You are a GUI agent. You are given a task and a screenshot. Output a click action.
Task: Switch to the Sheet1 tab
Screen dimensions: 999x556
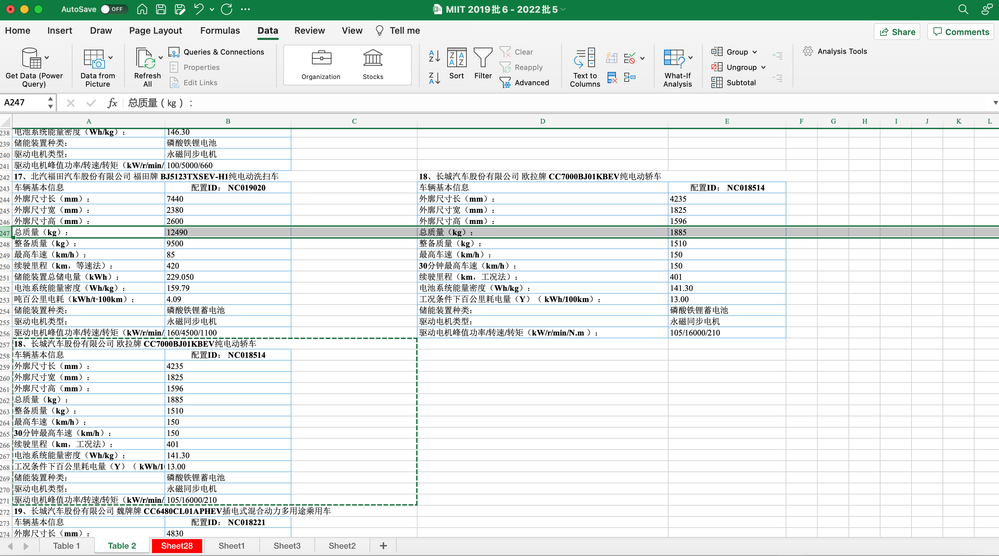pyautogui.click(x=231, y=546)
